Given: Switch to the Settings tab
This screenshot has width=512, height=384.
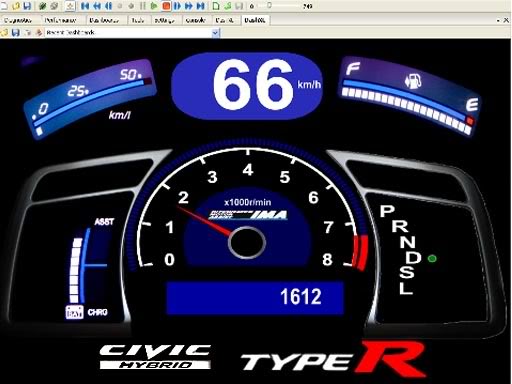Looking at the screenshot, I should (x=165, y=20).
